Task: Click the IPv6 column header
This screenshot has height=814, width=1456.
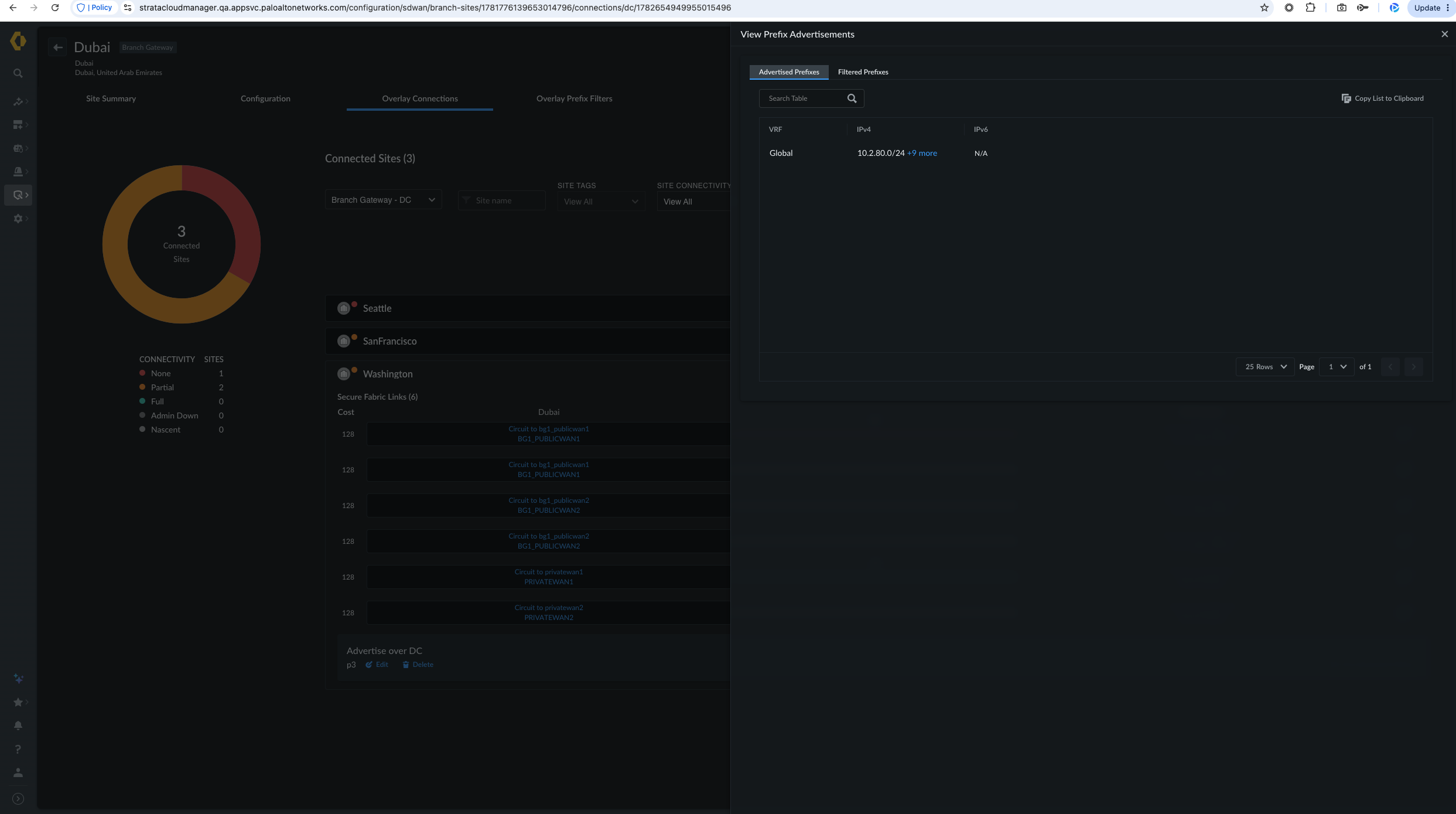Action: coord(980,130)
